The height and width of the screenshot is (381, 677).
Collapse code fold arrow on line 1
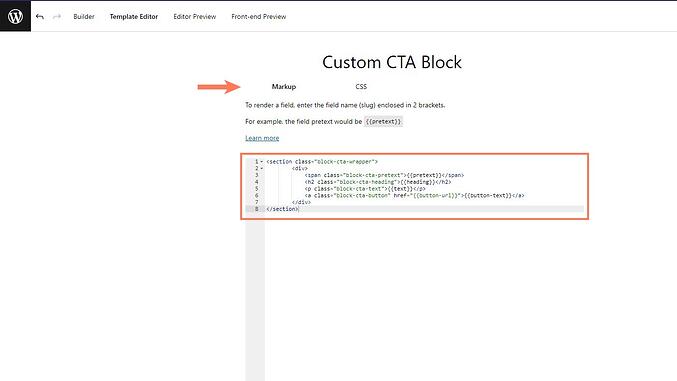pos(262,162)
